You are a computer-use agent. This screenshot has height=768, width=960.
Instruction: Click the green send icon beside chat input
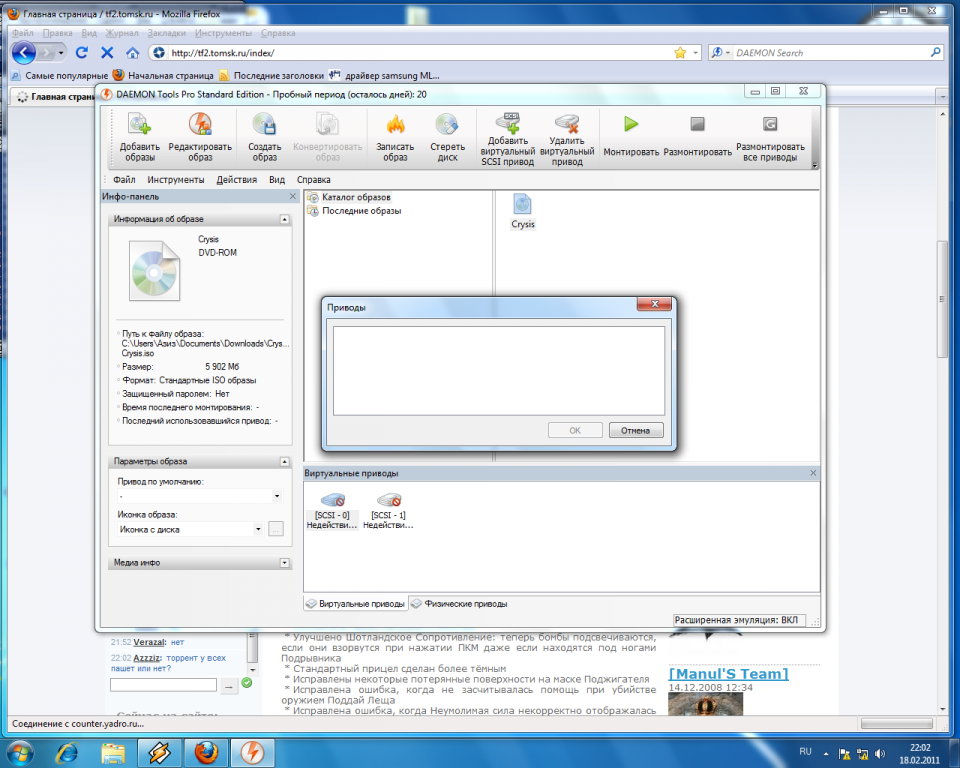(247, 683)
